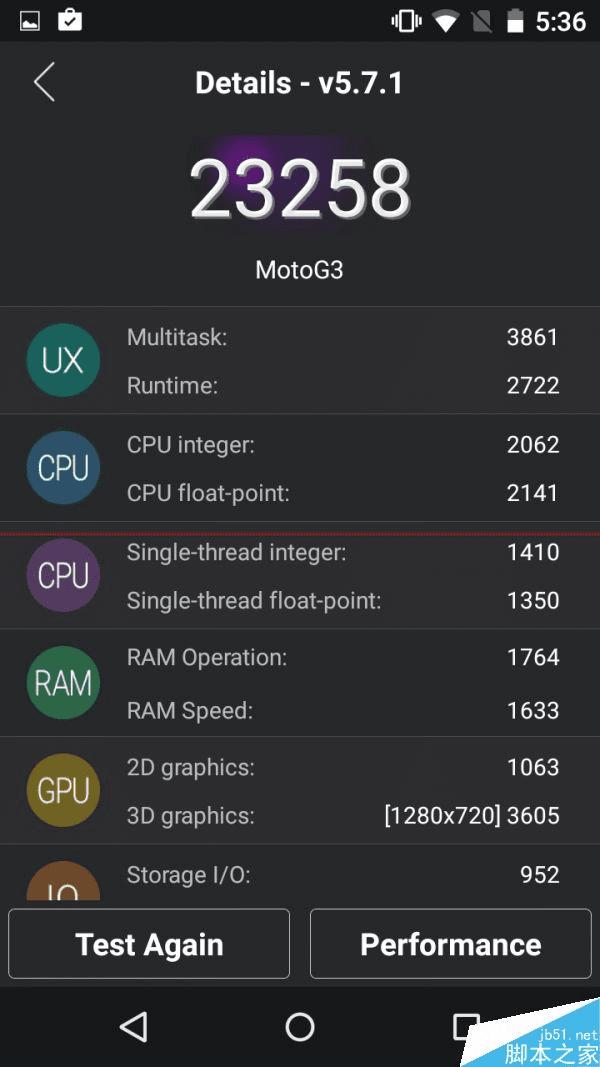600x1067 pixels.
Task: Tap the brown IO category icon
Action: point(63,884)
